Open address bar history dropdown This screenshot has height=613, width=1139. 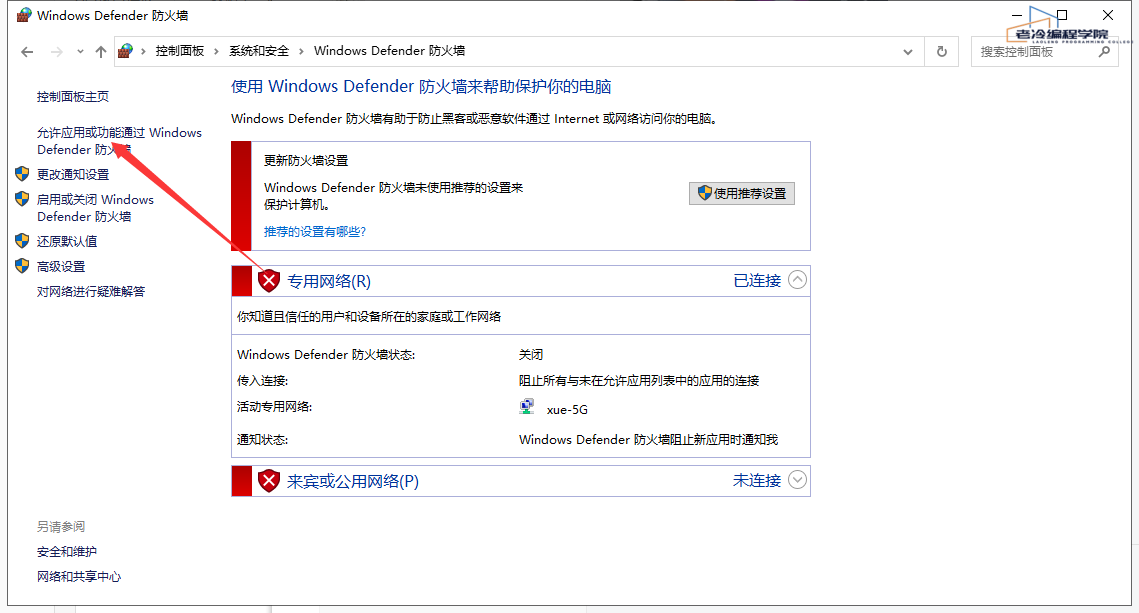[x=908, y=52]
